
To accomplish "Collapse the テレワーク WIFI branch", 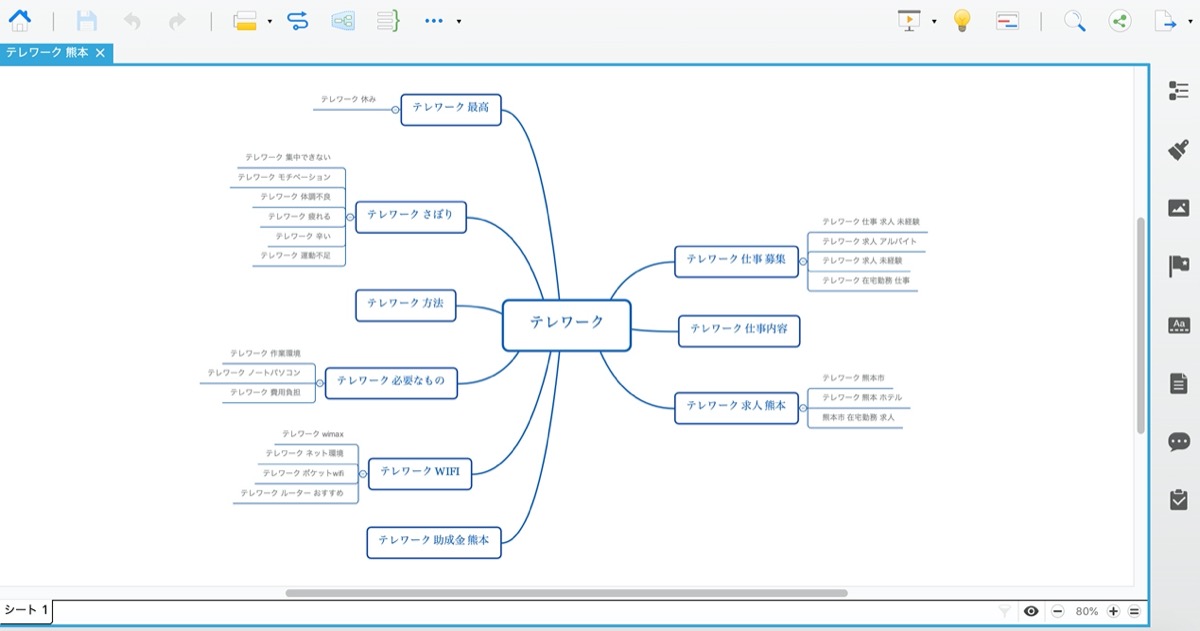I will point(363,473).
